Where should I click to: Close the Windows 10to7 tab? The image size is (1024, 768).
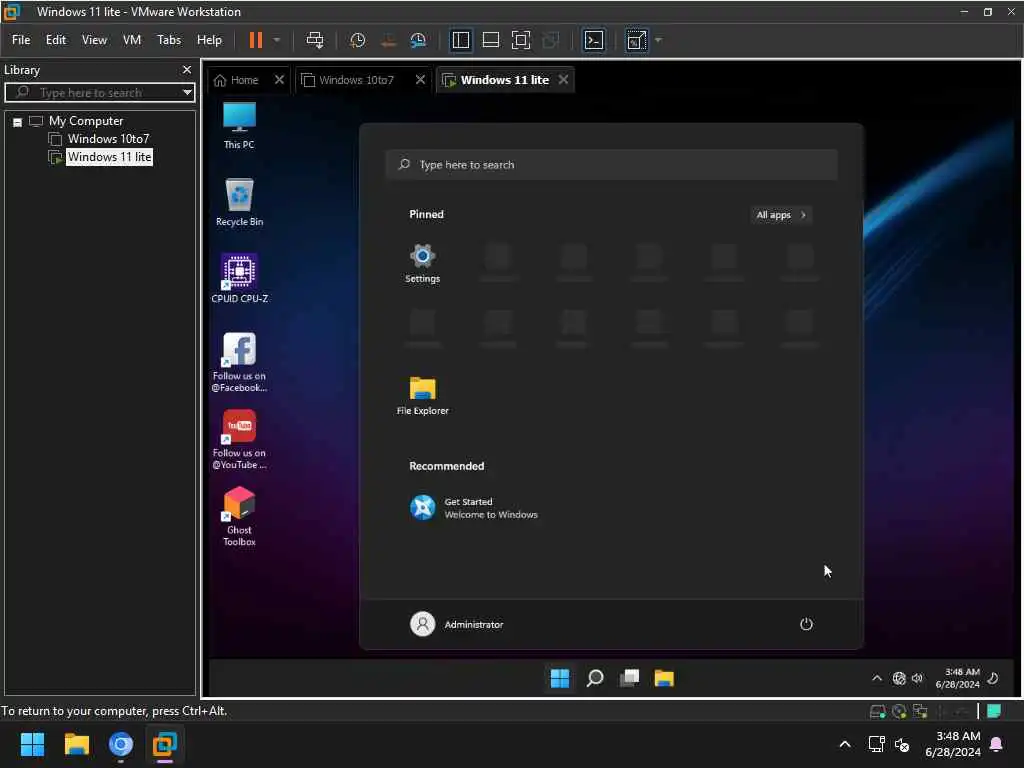point(420,80)
